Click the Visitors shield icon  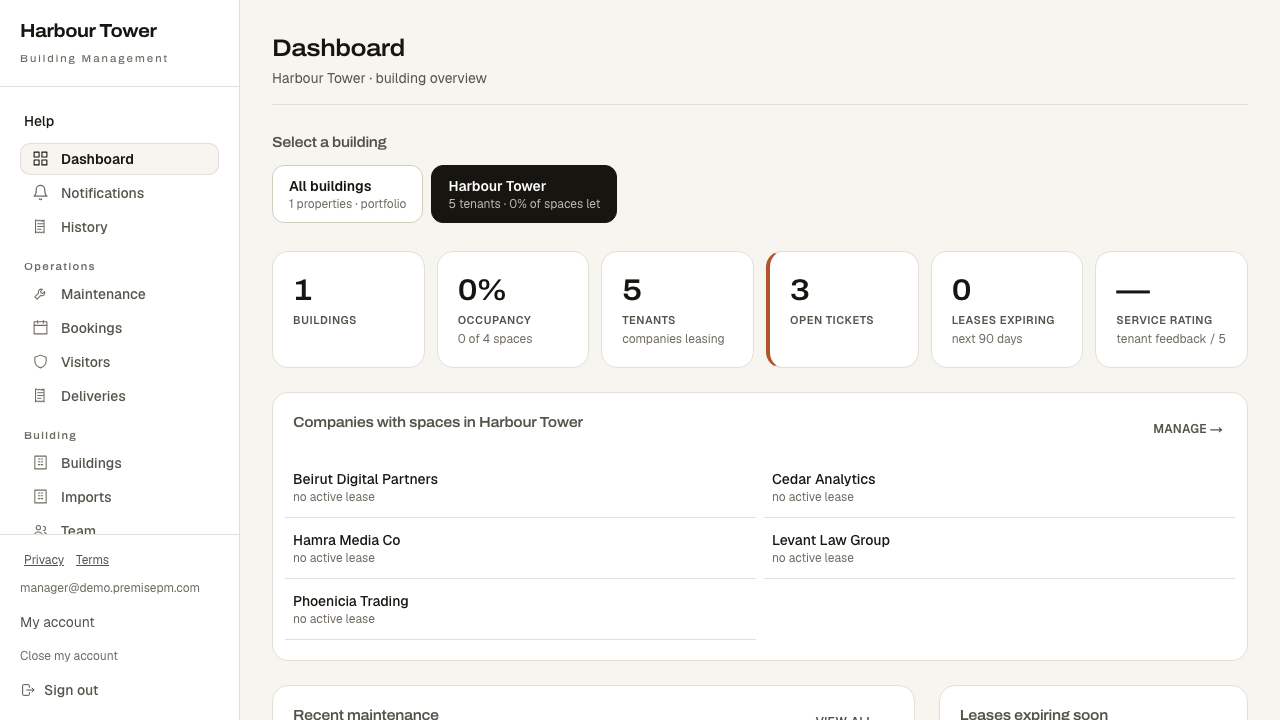[40, 362]
